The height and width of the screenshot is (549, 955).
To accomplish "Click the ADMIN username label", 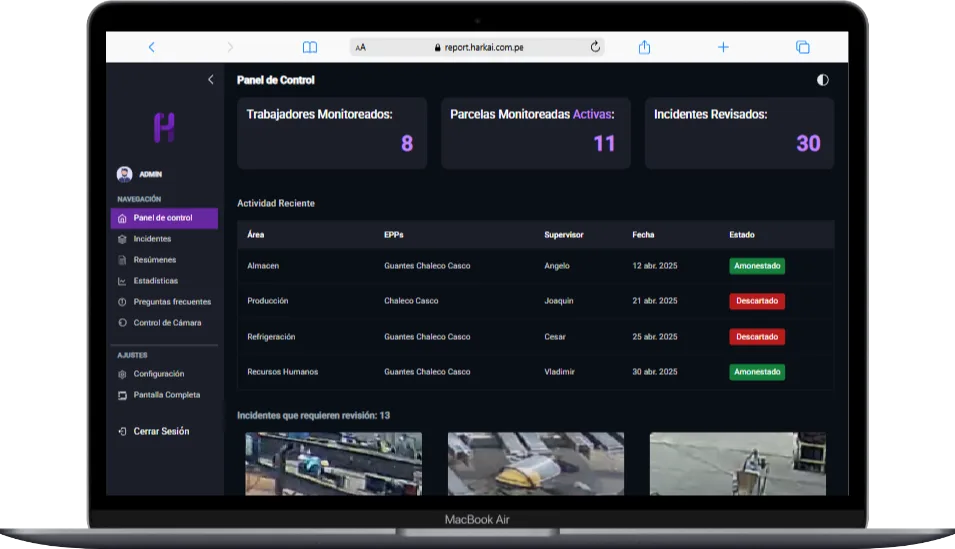I will [x=150, y=174].
